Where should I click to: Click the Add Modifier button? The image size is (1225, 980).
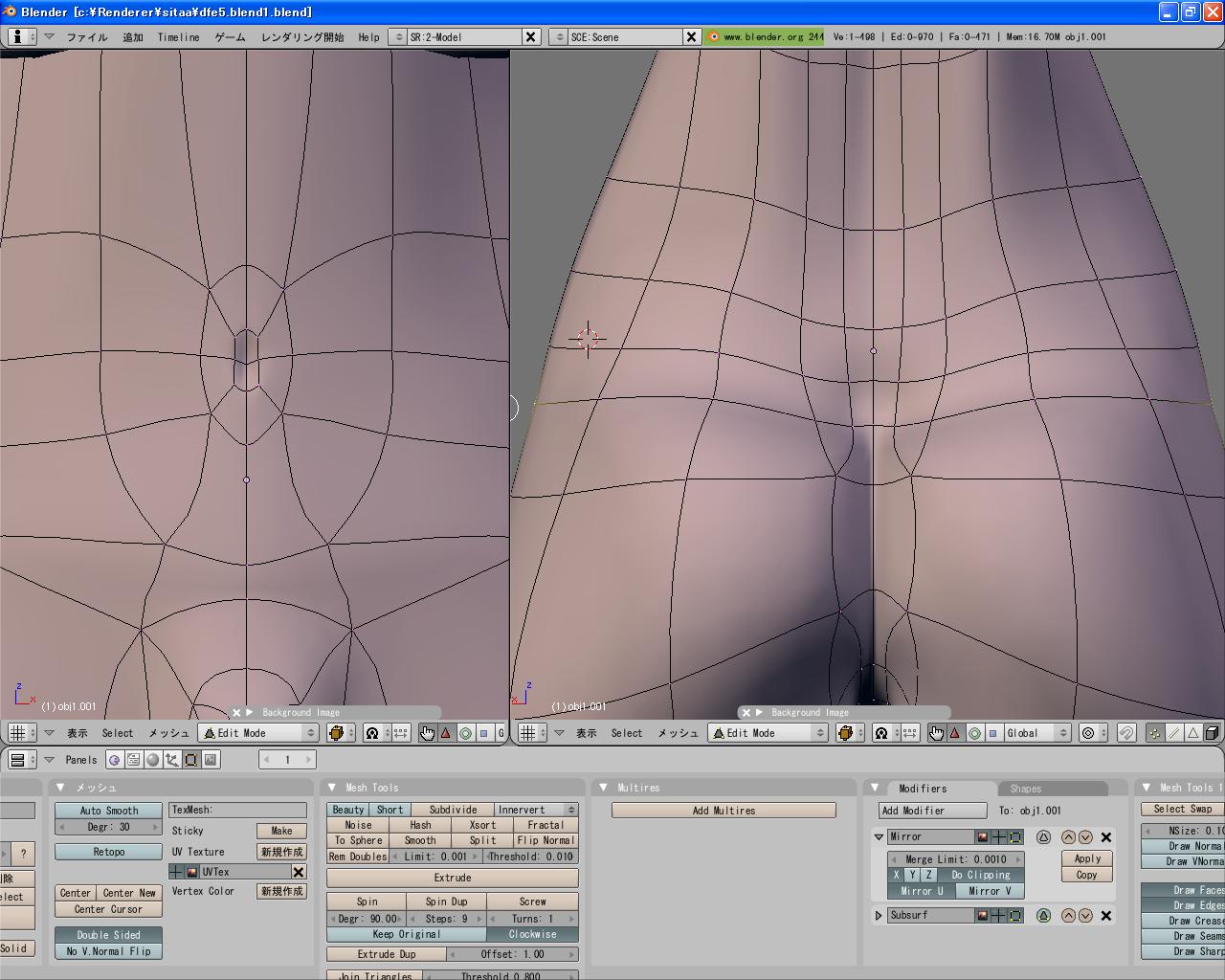[x=932, y=811]
